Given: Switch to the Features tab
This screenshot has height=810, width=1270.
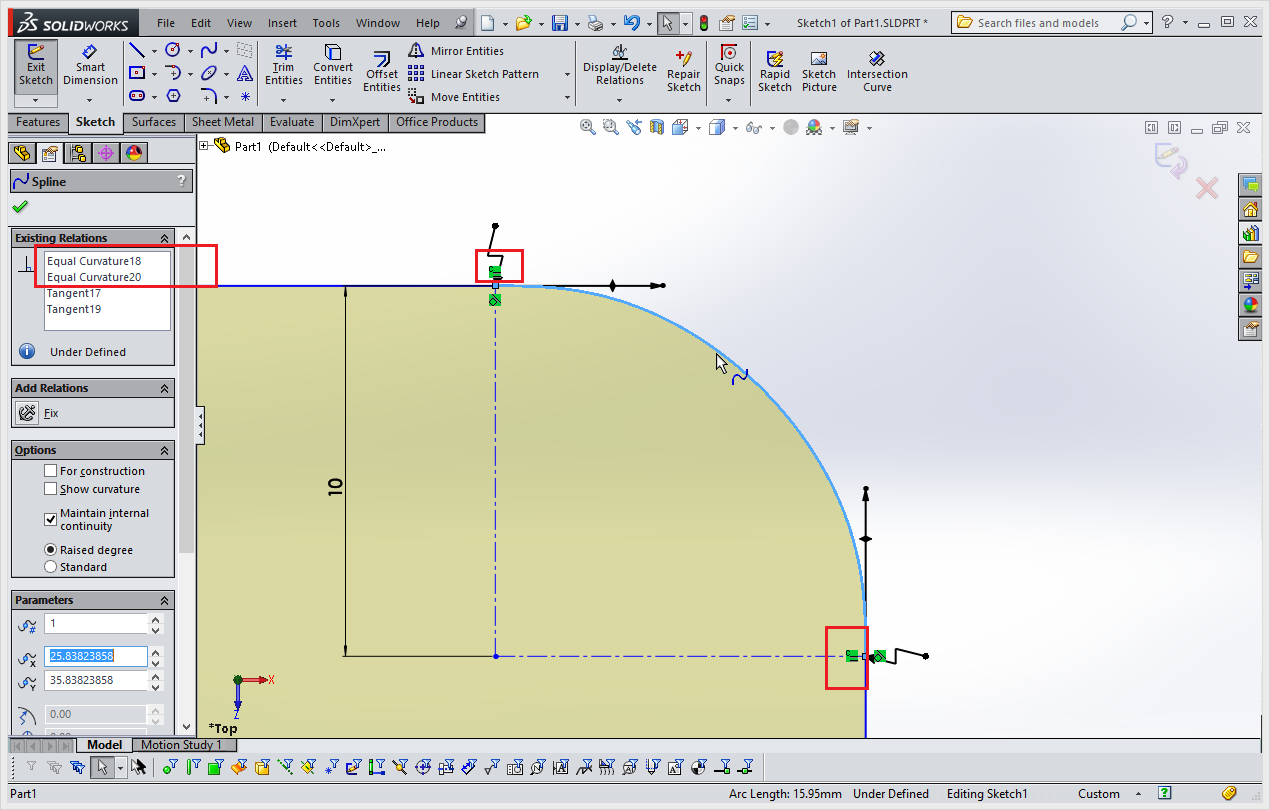Looking at the screenshot, I should [38, 122].
